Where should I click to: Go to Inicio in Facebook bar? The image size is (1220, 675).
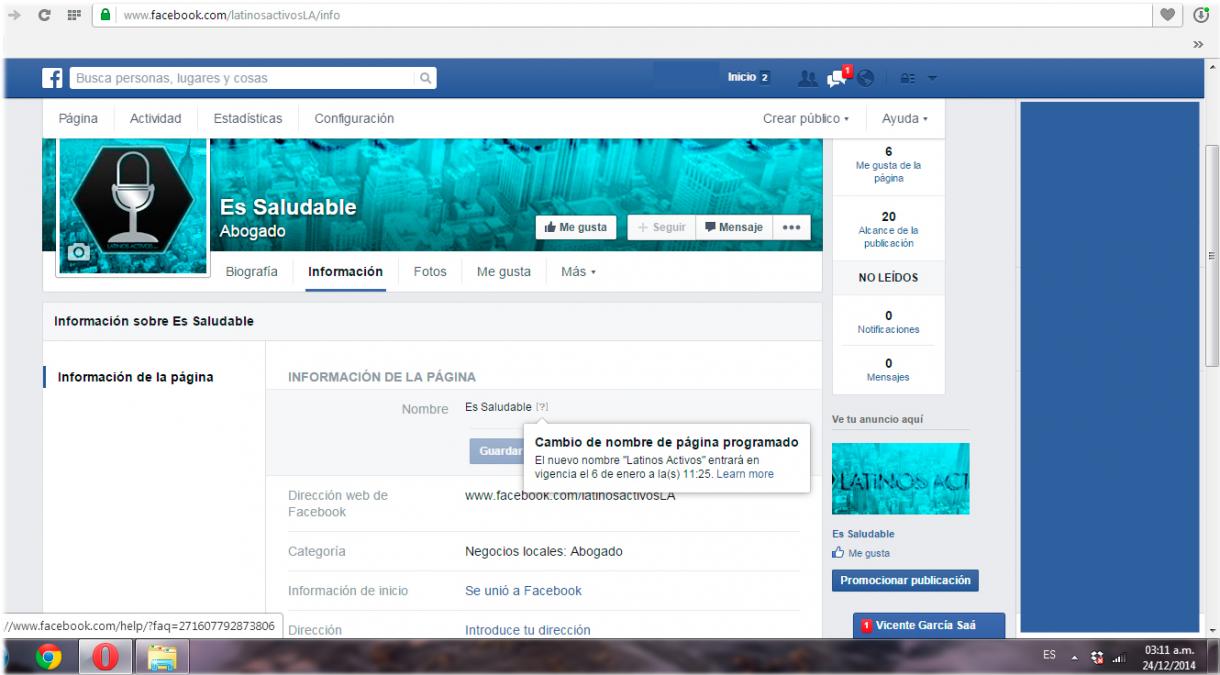741,78
